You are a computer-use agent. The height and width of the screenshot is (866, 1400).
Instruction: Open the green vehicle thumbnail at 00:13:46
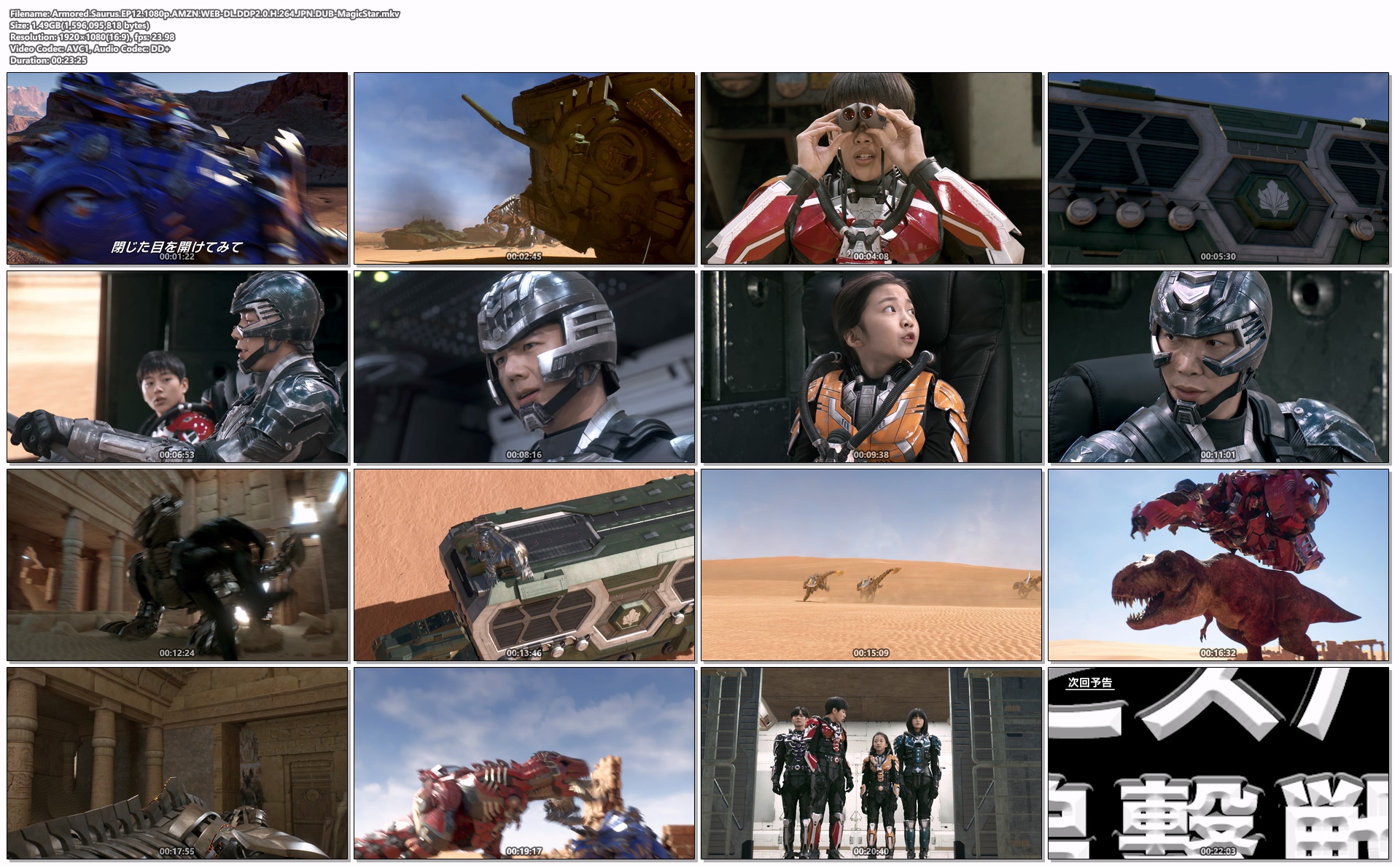tap(524, 565)
